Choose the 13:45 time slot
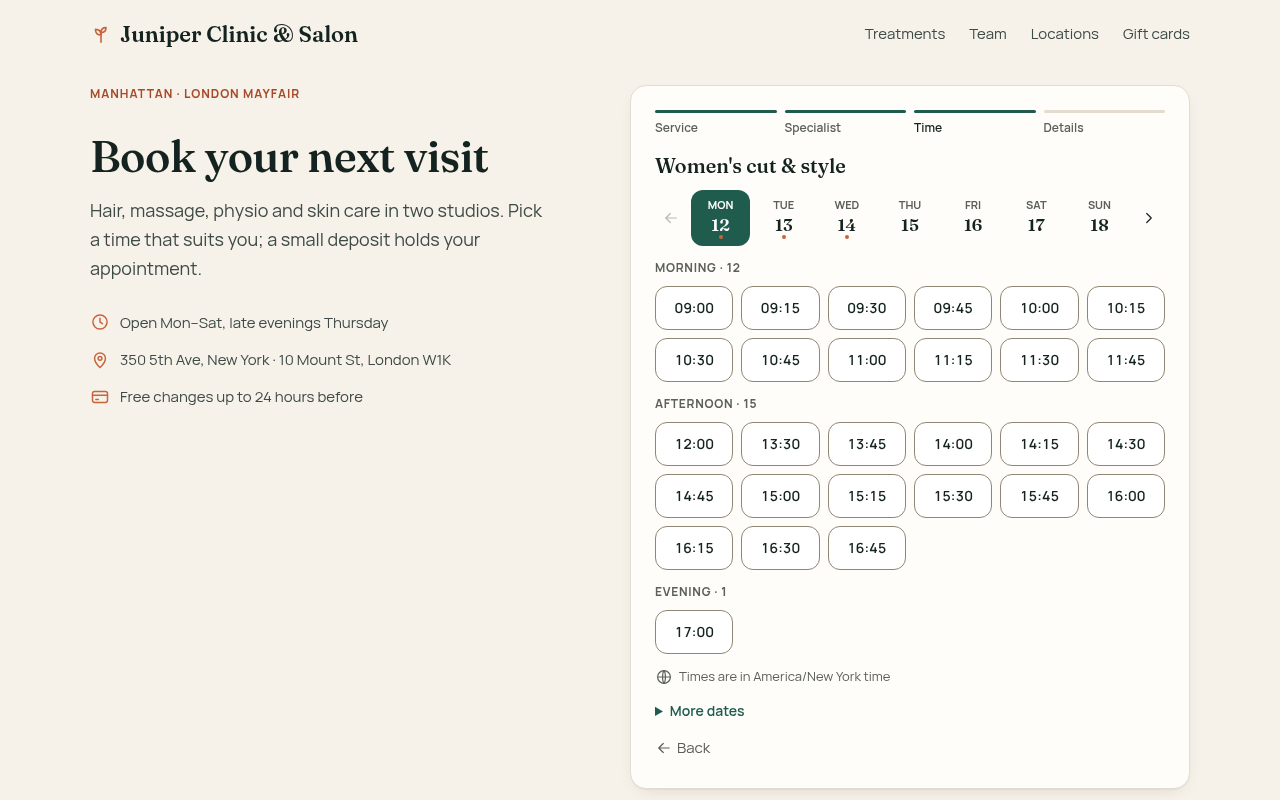 (x=867, y=444)
